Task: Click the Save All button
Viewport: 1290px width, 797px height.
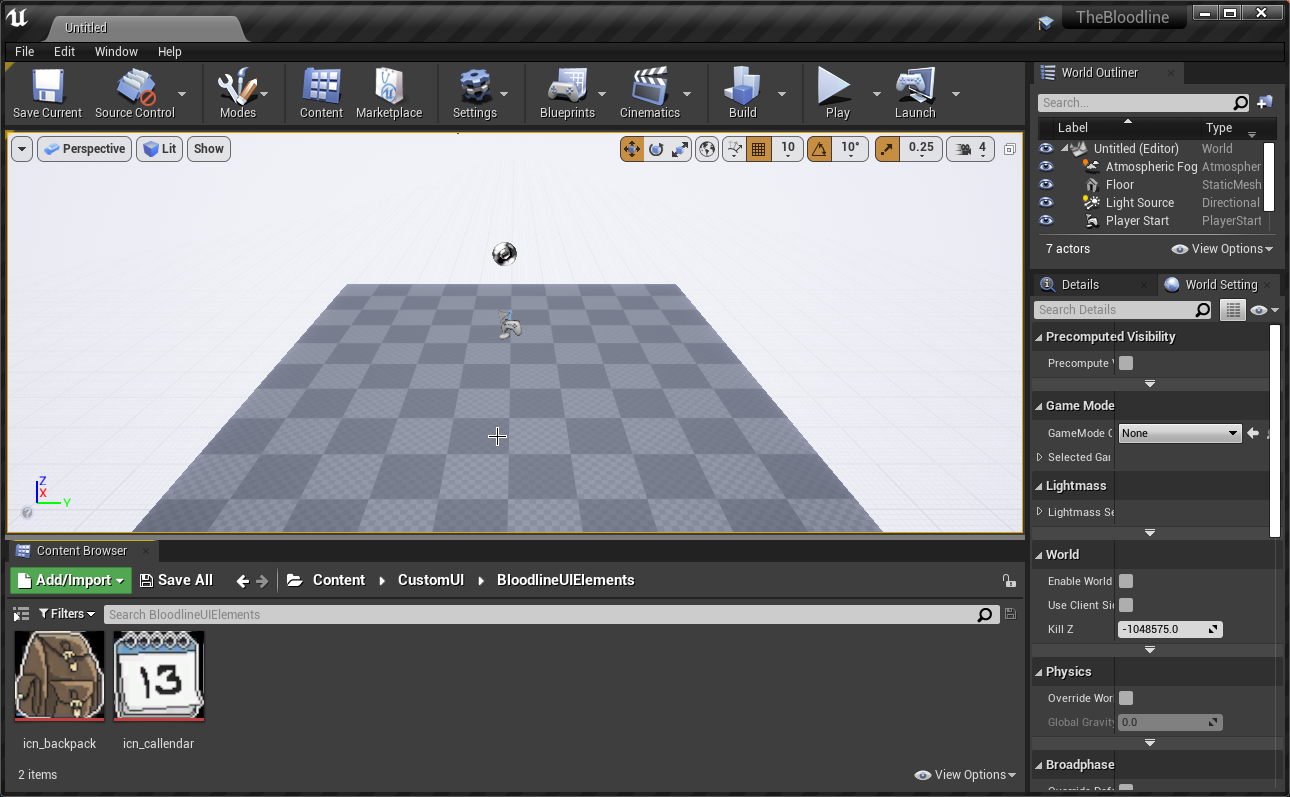Action: 176,580
